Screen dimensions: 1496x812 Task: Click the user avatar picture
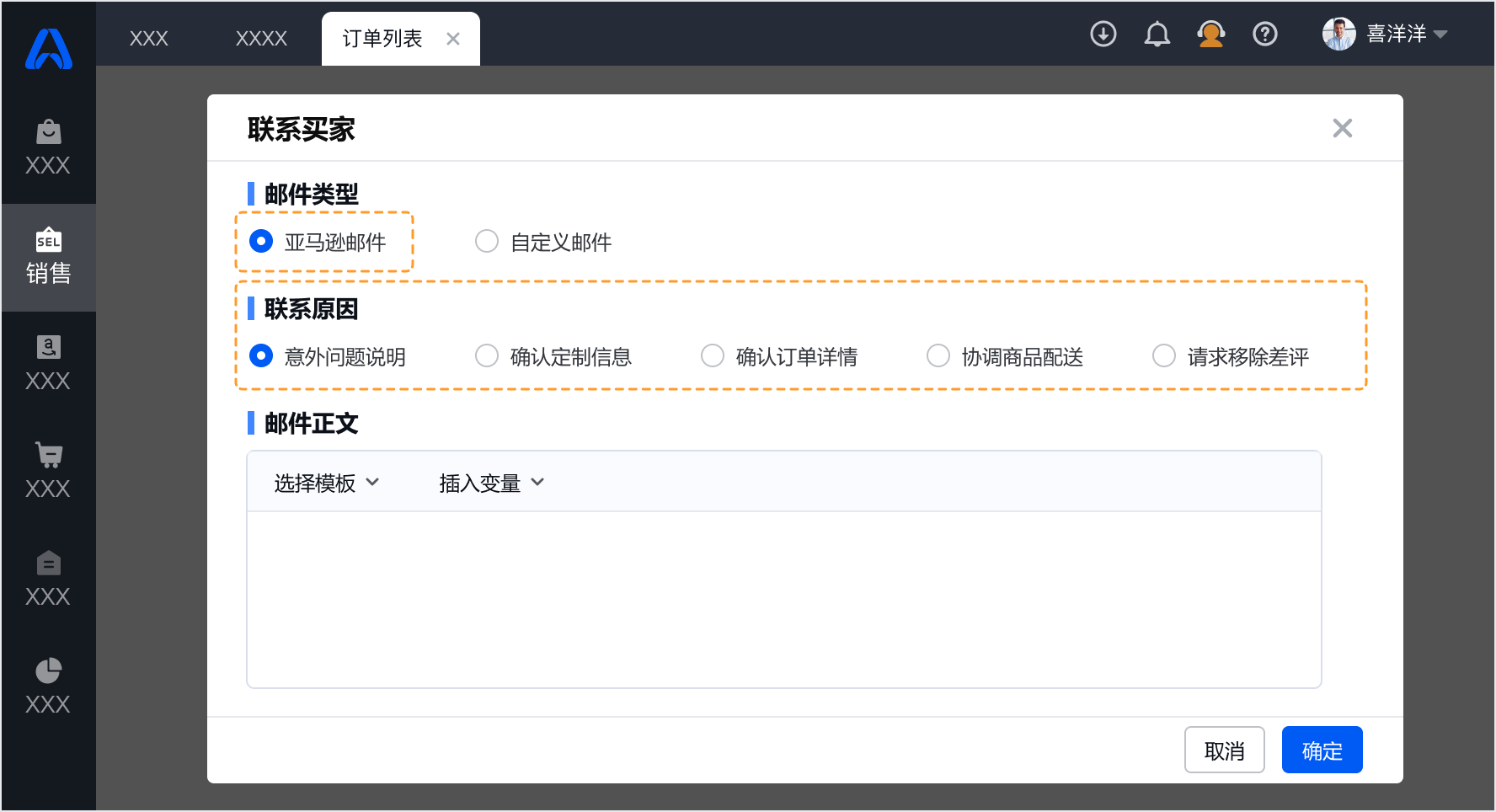pyautogui.click(x=1339, y=34)
